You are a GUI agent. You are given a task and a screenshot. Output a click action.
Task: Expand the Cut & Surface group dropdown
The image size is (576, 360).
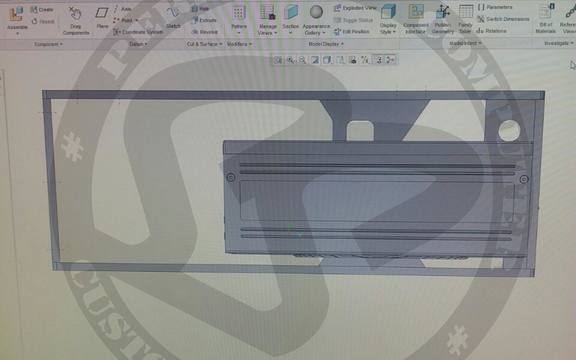pos(204,44)
